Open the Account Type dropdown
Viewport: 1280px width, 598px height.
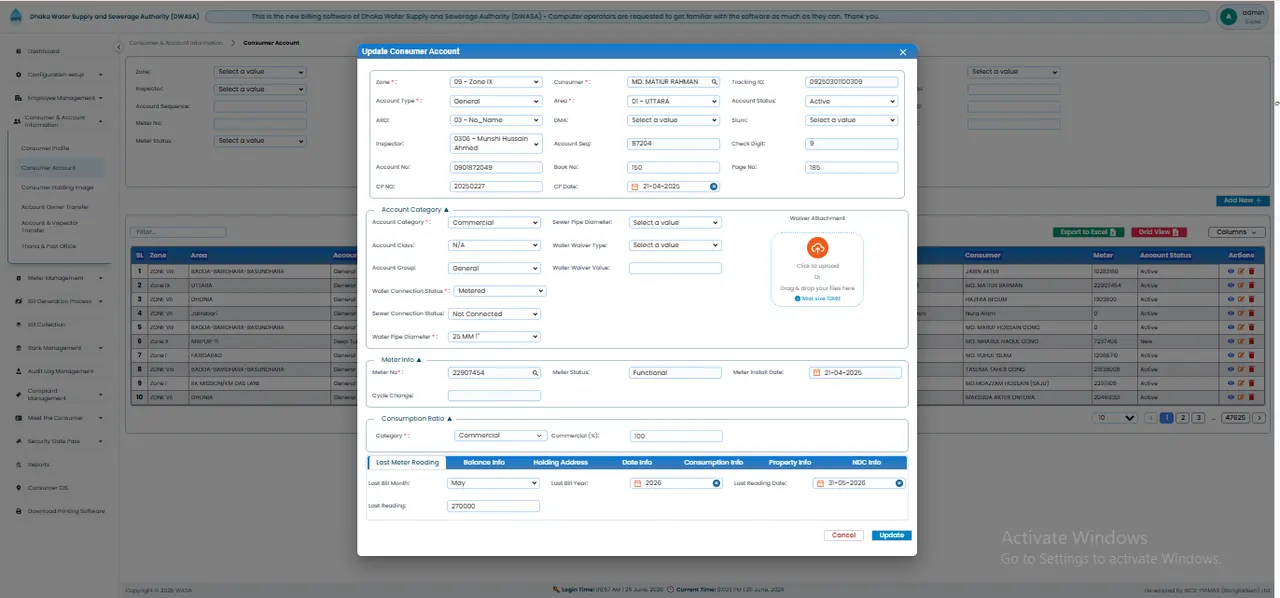tap(496, 101)
